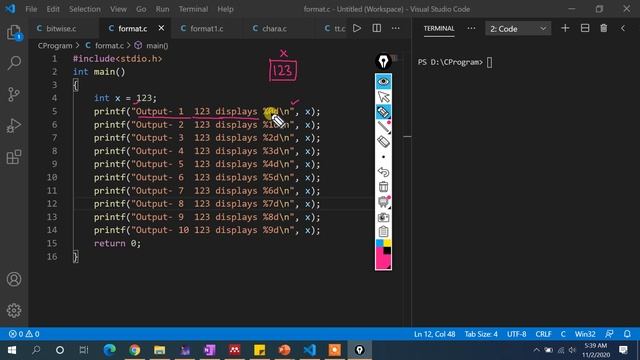Close the format.c tab

pos(161,28)
